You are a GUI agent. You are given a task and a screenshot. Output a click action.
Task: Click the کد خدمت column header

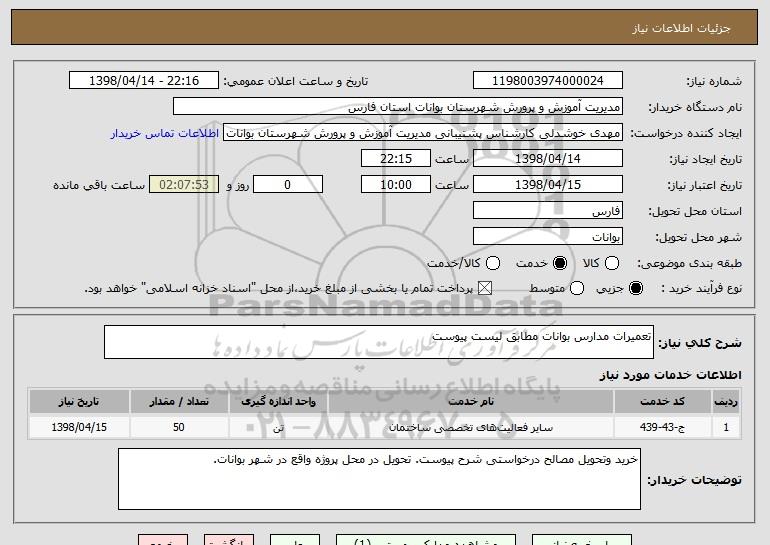[662, 402]
